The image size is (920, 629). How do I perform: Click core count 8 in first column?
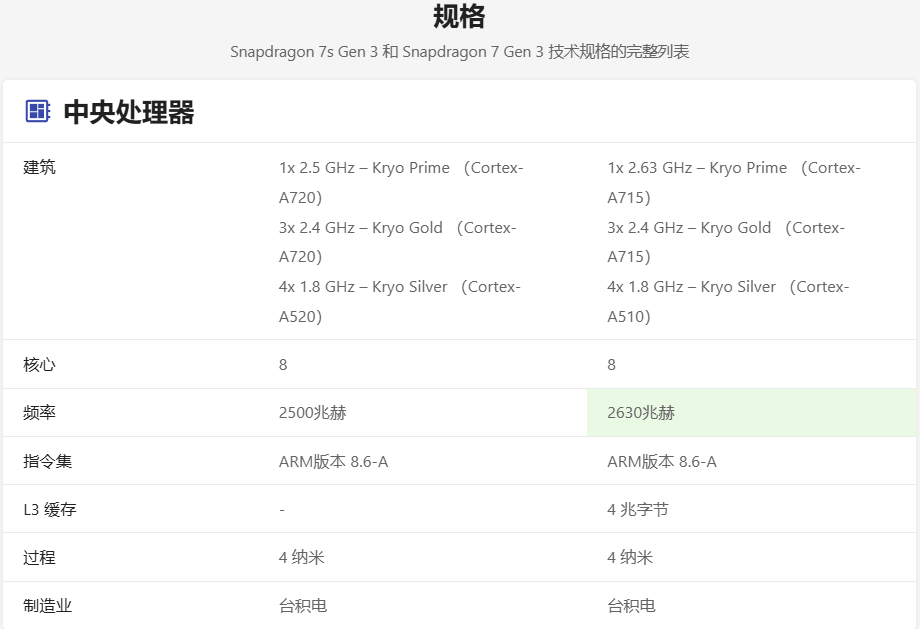(283, 365)
